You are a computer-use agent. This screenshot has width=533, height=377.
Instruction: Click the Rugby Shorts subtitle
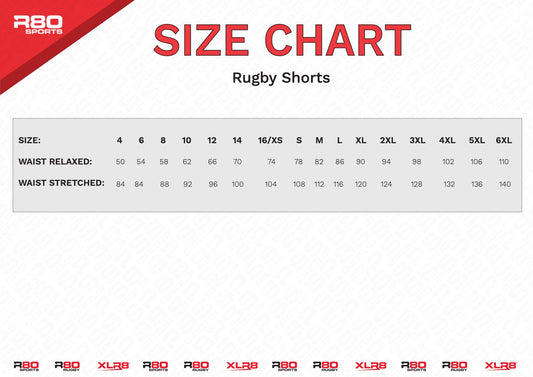point(281,78)
